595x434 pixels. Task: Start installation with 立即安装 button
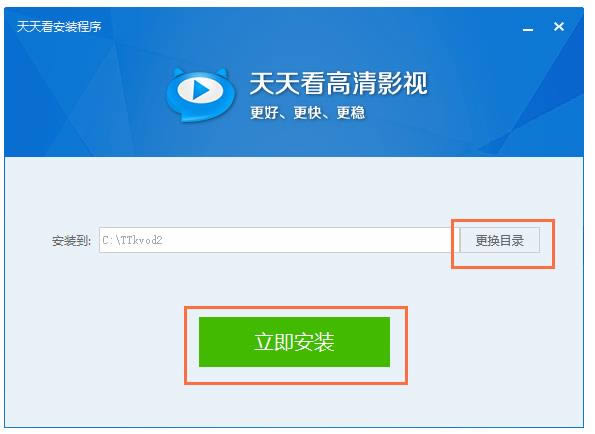pos(294,342)
